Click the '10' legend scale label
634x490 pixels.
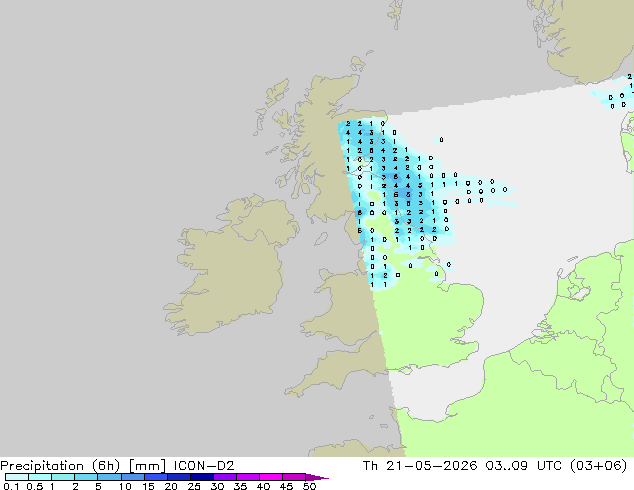pos(125,486)
